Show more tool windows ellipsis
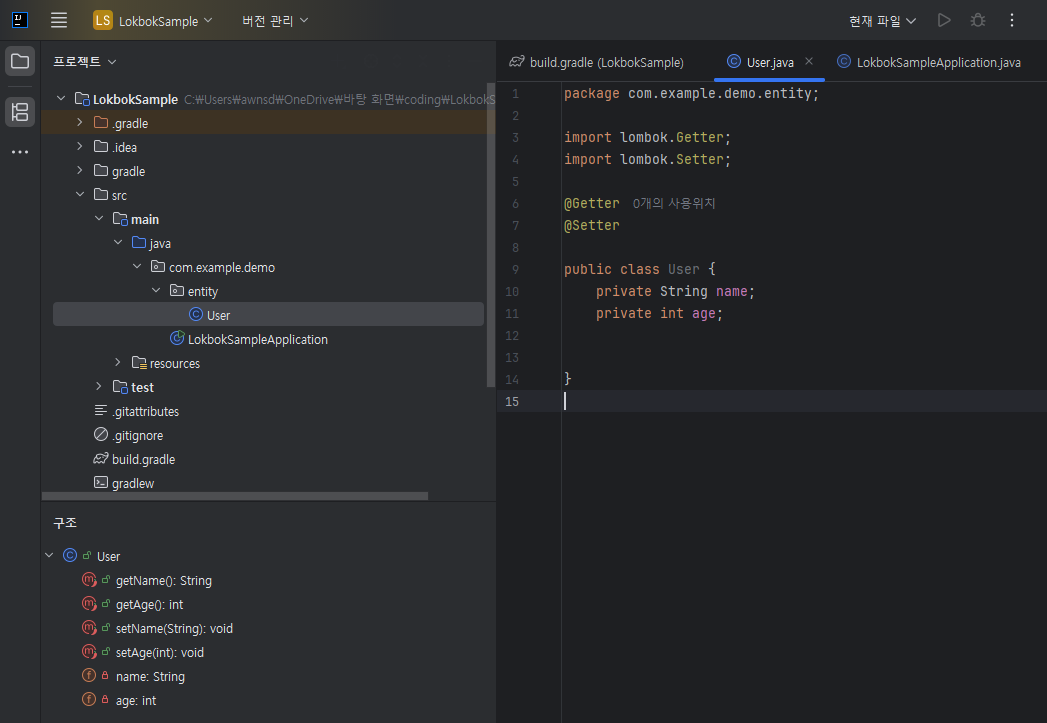This screenshot has width=1047, height=723. 20,152
